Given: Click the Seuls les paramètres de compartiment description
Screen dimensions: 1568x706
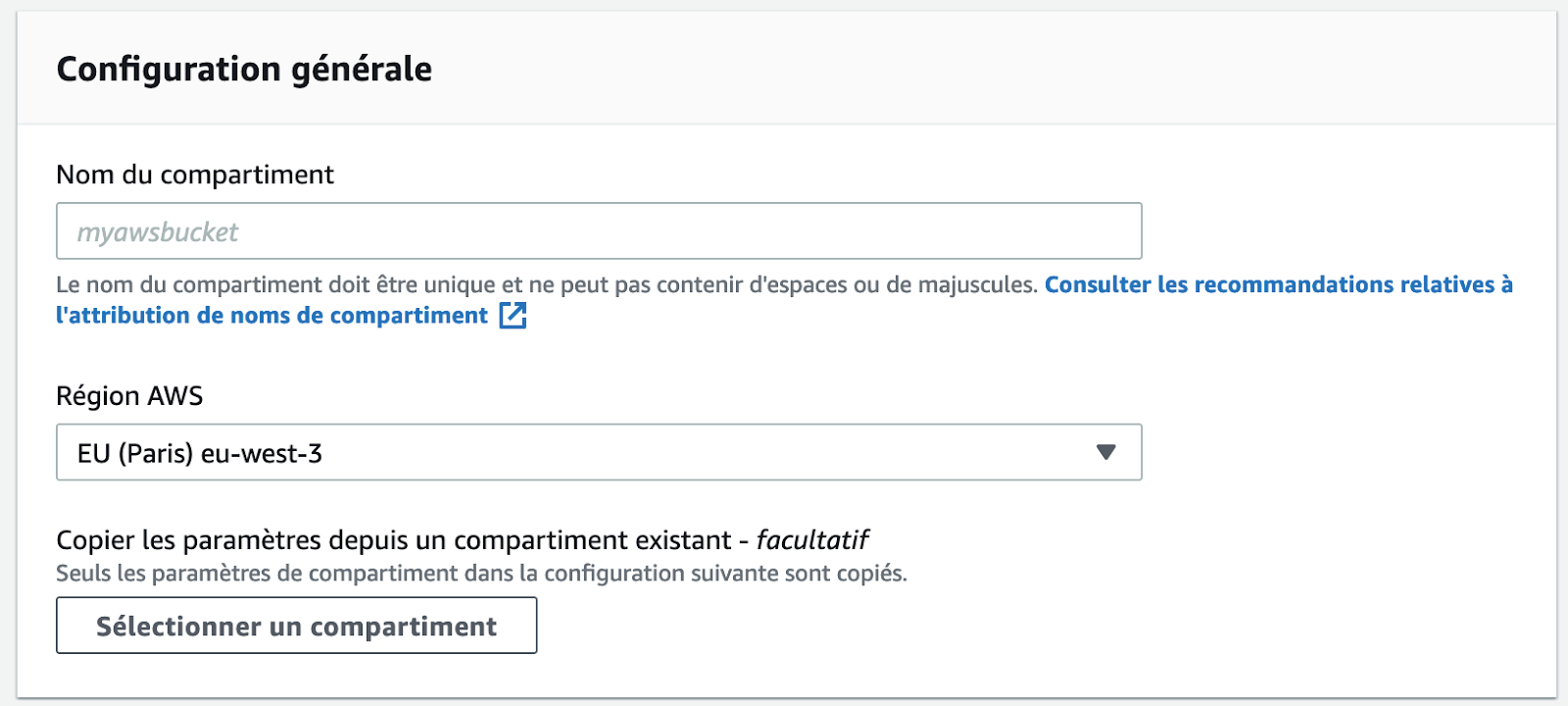Looking at the screenshot, I should click(481, 574).
